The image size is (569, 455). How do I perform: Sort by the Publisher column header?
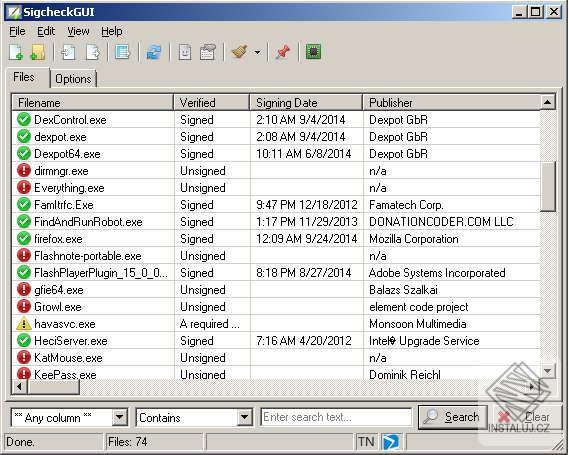[451, 103]
